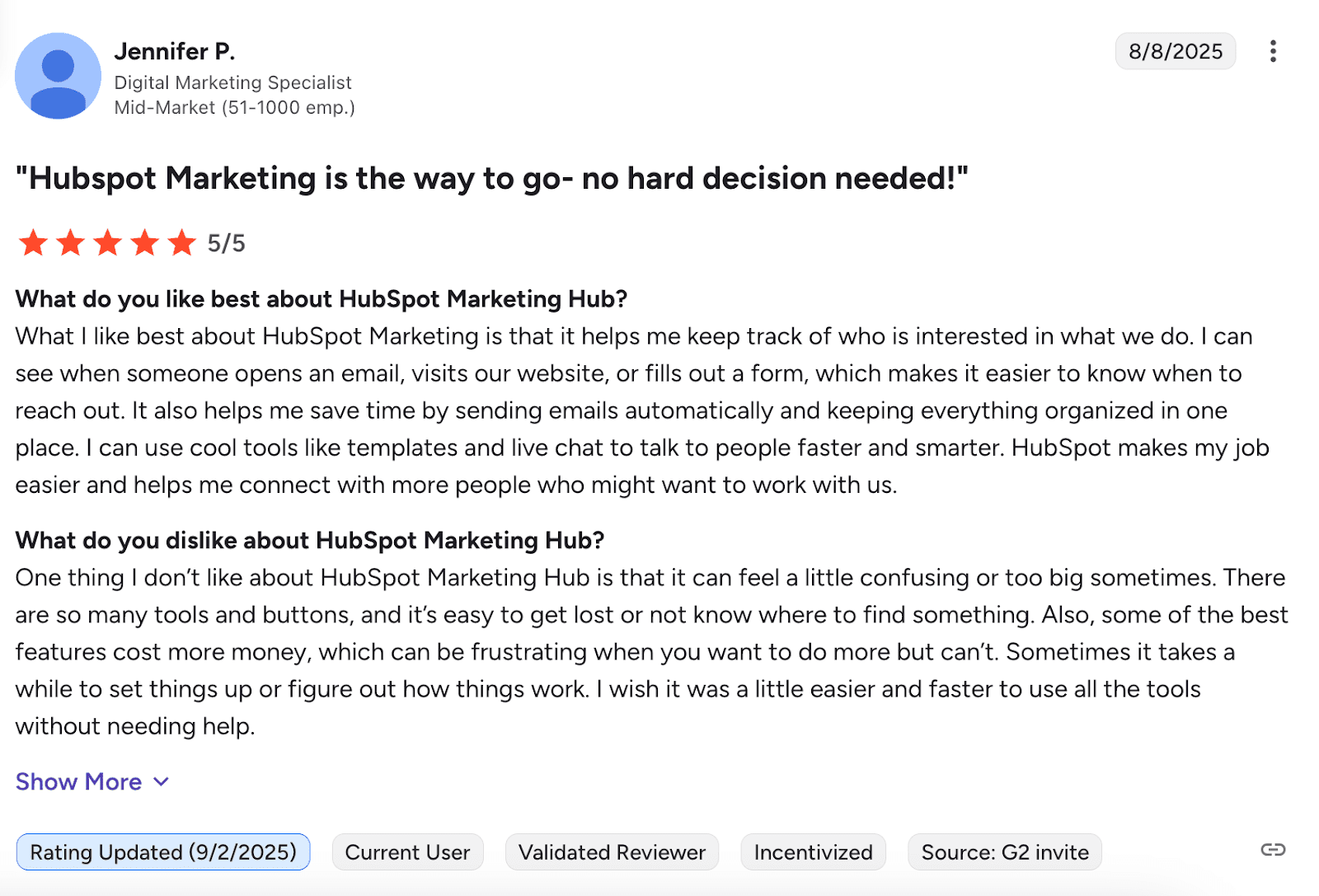Click the Source: G2 invite tag
Screen dimensions: 1319x896
click(x=1004, y=852)
